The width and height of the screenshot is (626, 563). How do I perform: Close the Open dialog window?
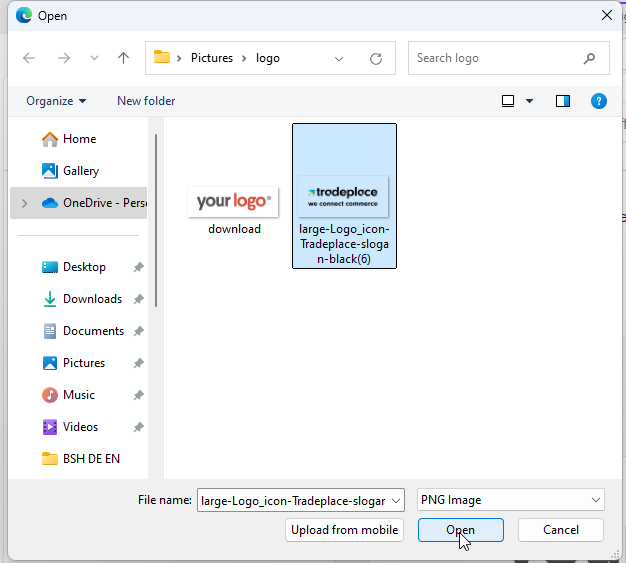tap(607, 15)
